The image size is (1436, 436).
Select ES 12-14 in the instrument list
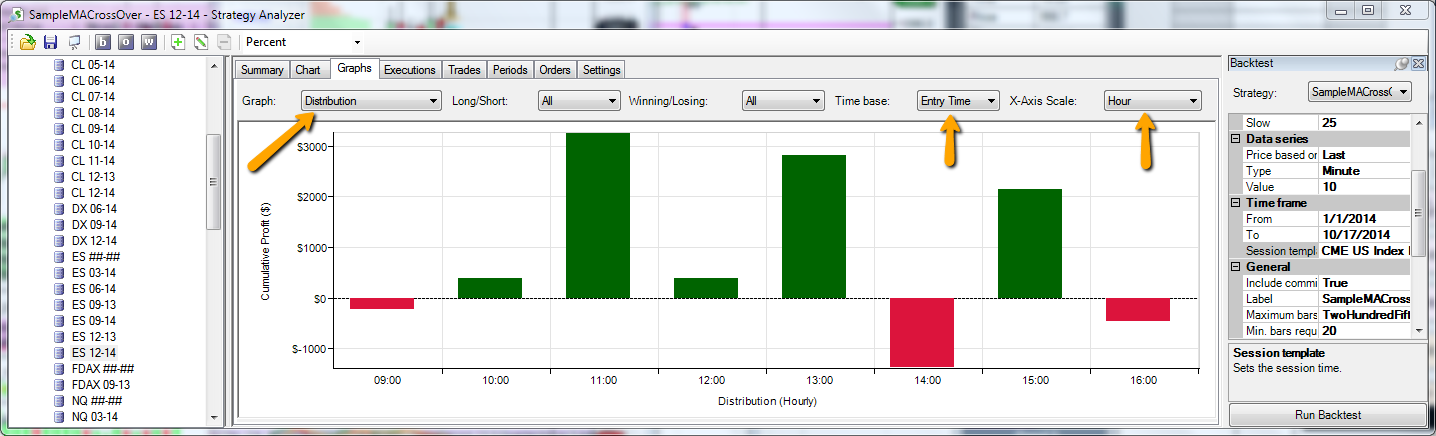tap(93, 353)
